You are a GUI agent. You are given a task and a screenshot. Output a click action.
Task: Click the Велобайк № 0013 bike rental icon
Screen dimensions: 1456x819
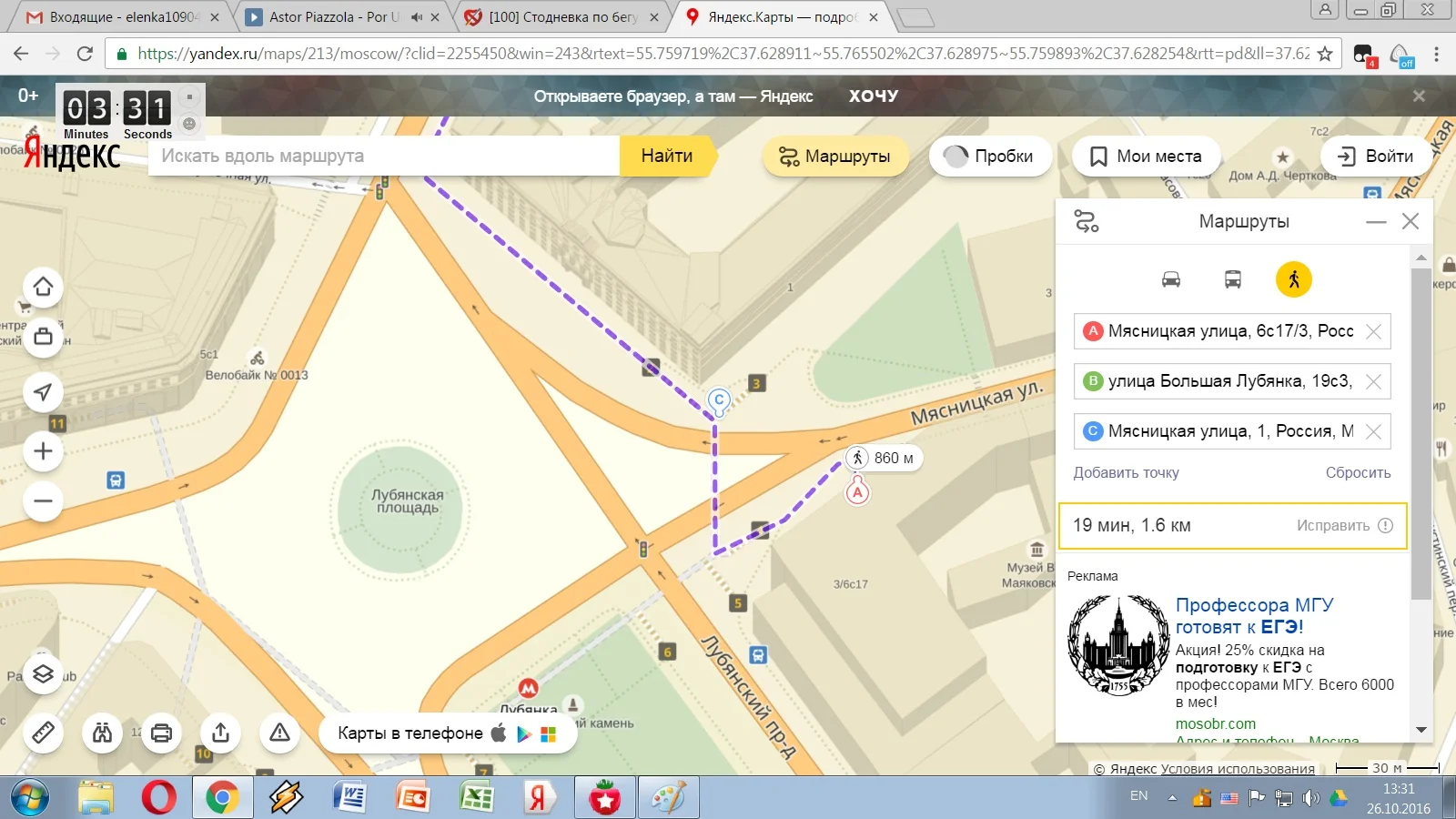[258, 359]
